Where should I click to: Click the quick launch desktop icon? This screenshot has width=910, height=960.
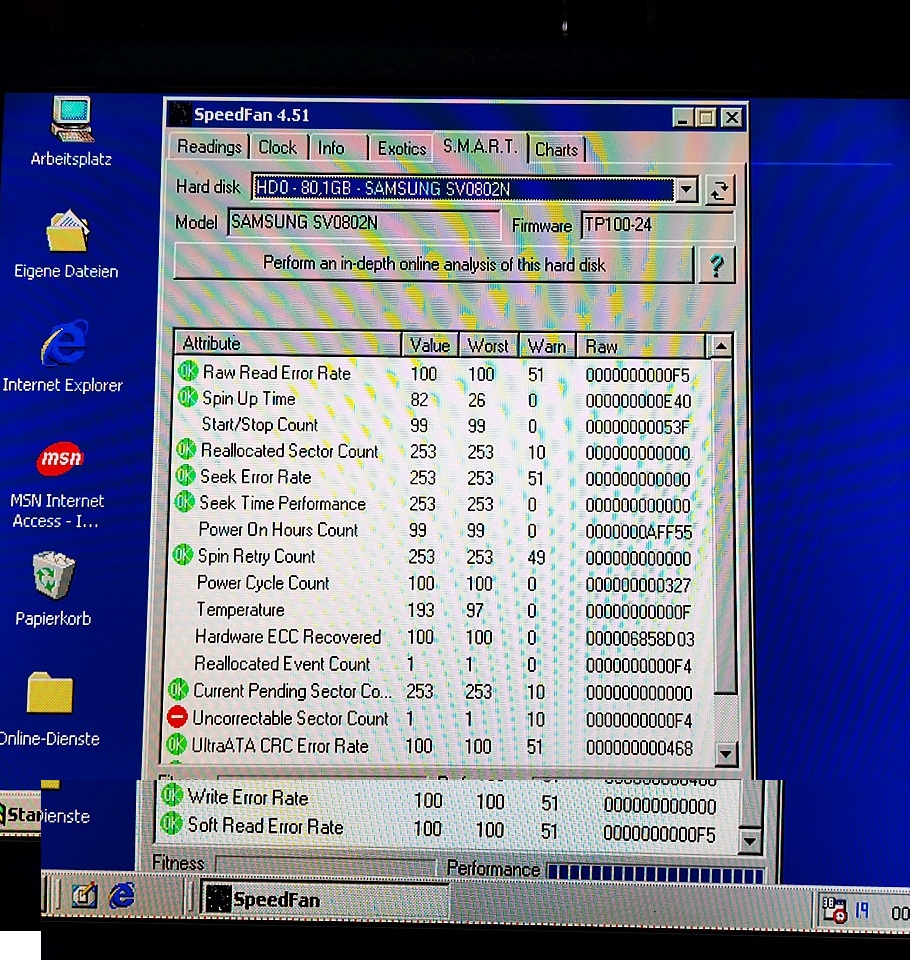(85, 896)
